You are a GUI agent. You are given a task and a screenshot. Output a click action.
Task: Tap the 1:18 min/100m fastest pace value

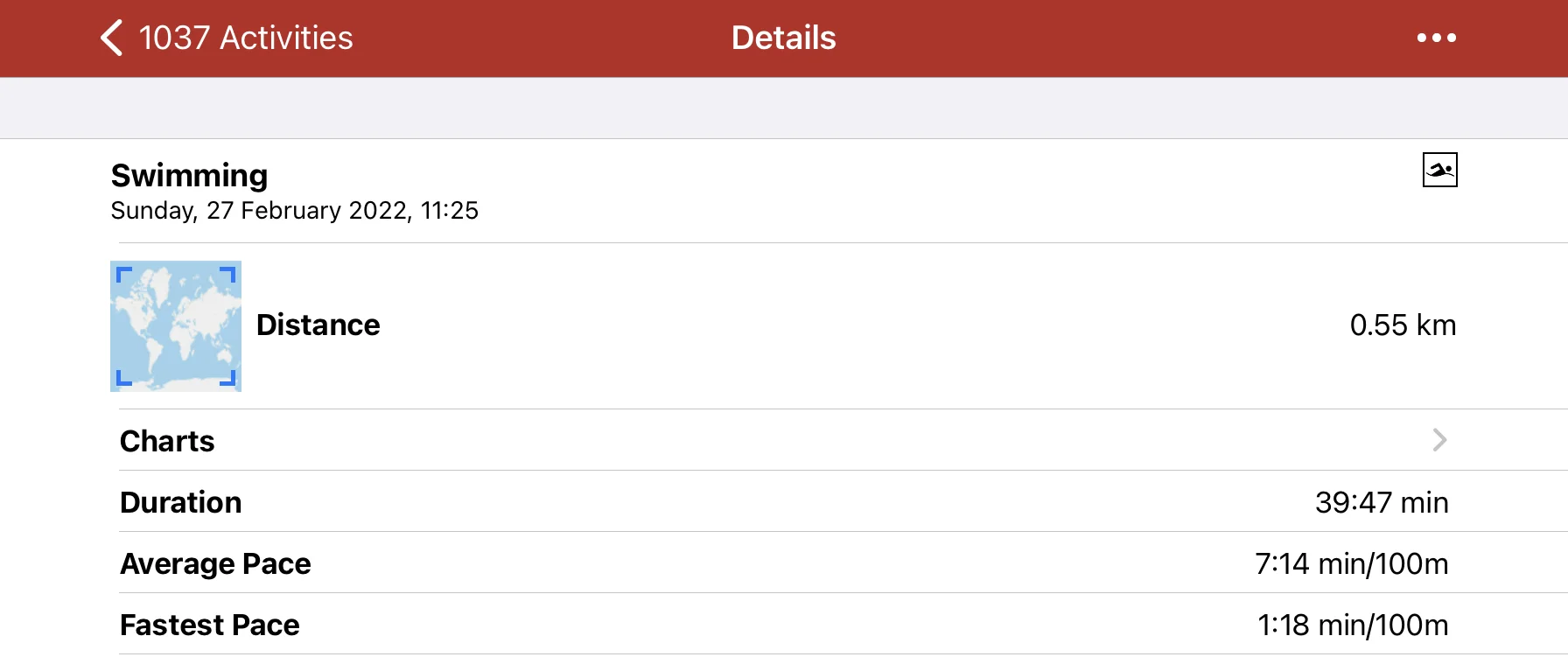point(1352,625)
